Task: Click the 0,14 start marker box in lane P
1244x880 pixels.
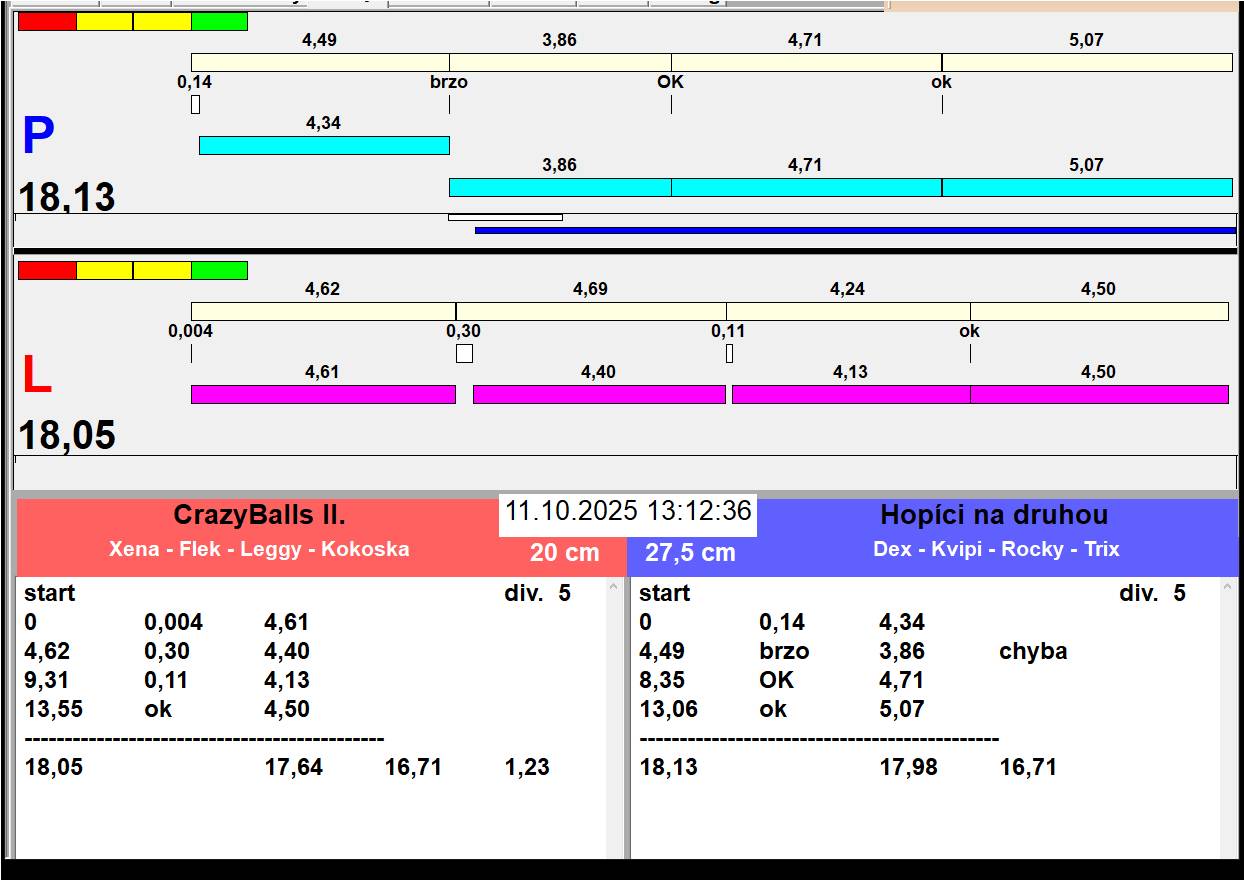Action: click(195, 104)
